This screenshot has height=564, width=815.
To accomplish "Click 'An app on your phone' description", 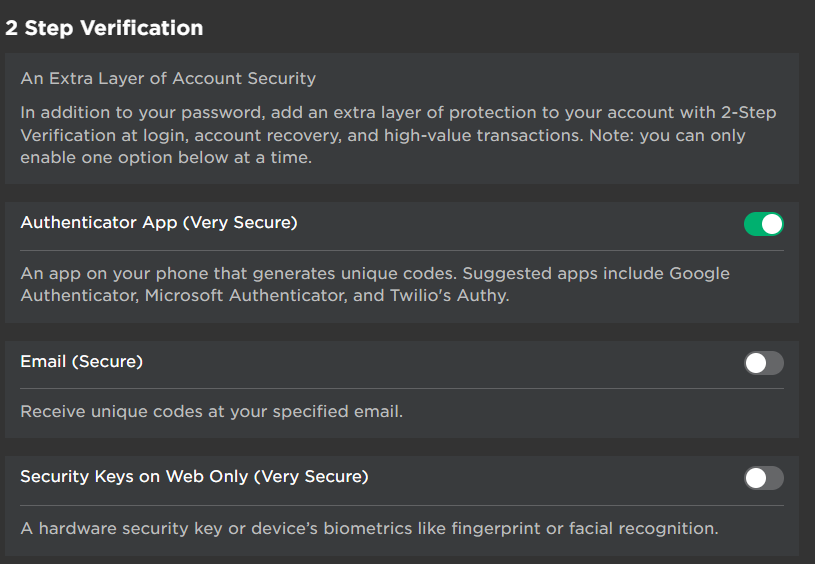I will point(109,273).
